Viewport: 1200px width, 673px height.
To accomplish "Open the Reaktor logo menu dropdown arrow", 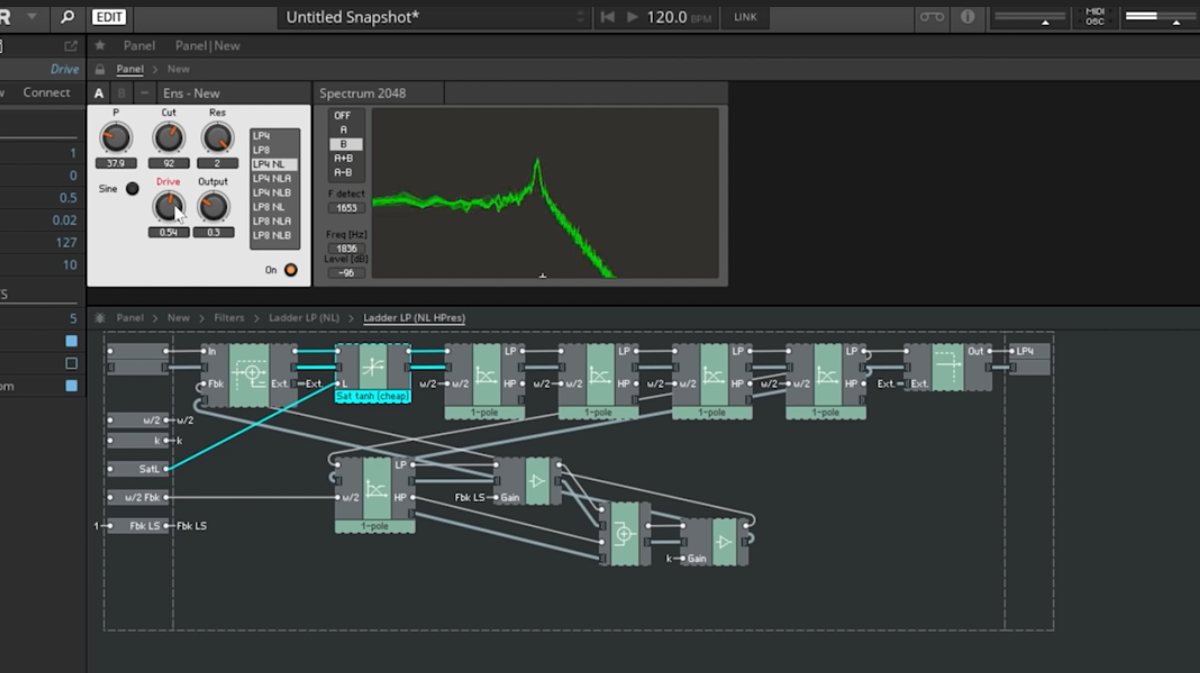I will (32, 17).
